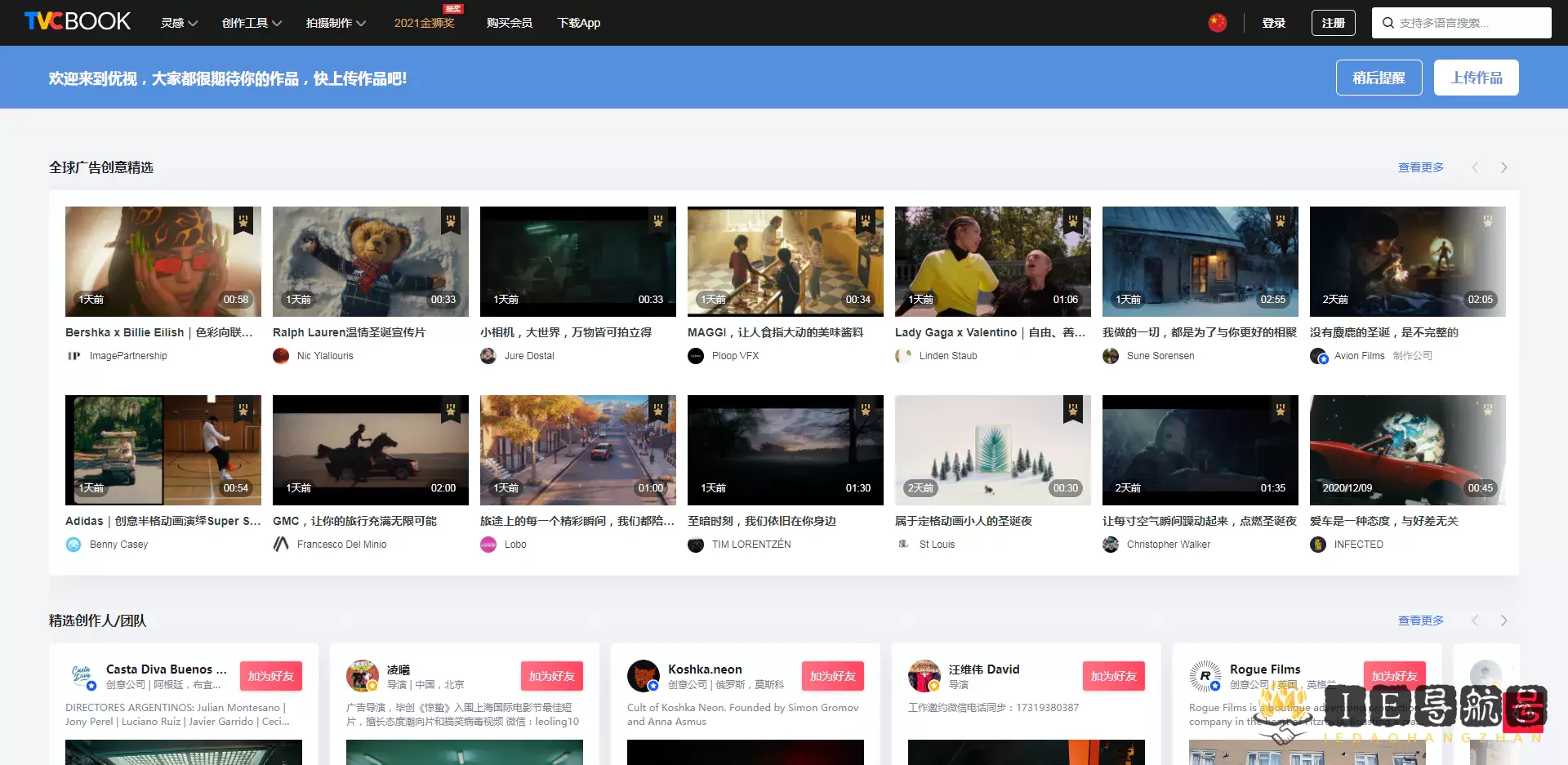Image resolution: width=1568 pixels, height=765 pixels.
Task: Click Ploop VFX author avatar
Action: pos(696,356)
